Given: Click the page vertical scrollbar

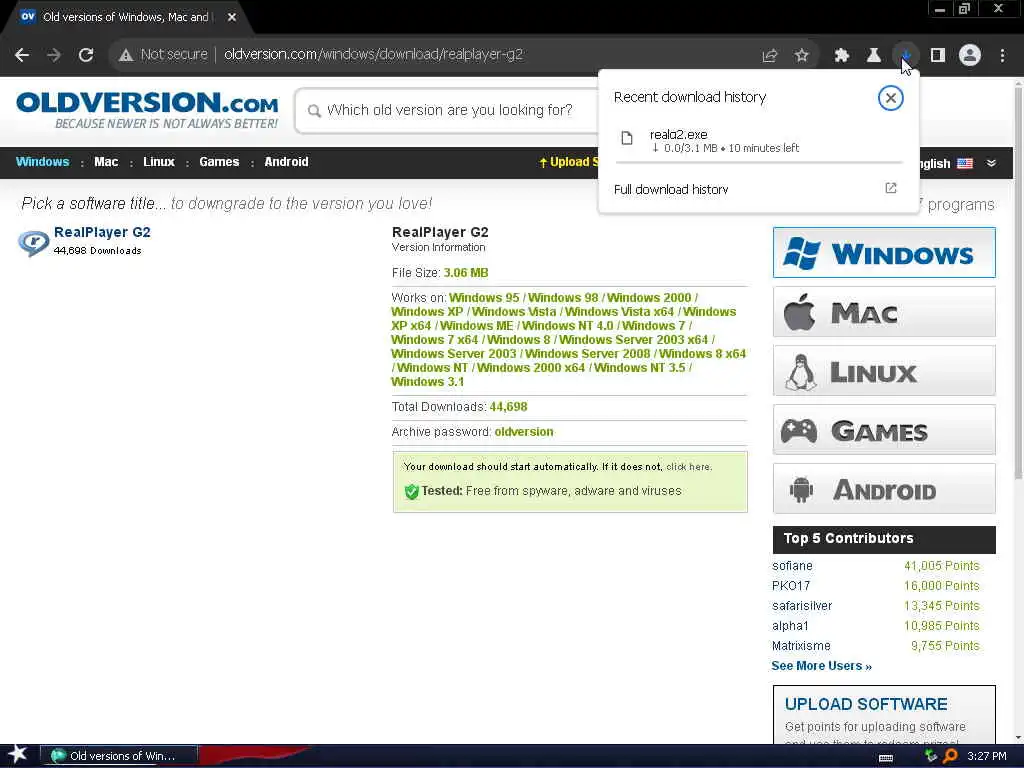Looking at the screenshot, I should point(1017,281).
